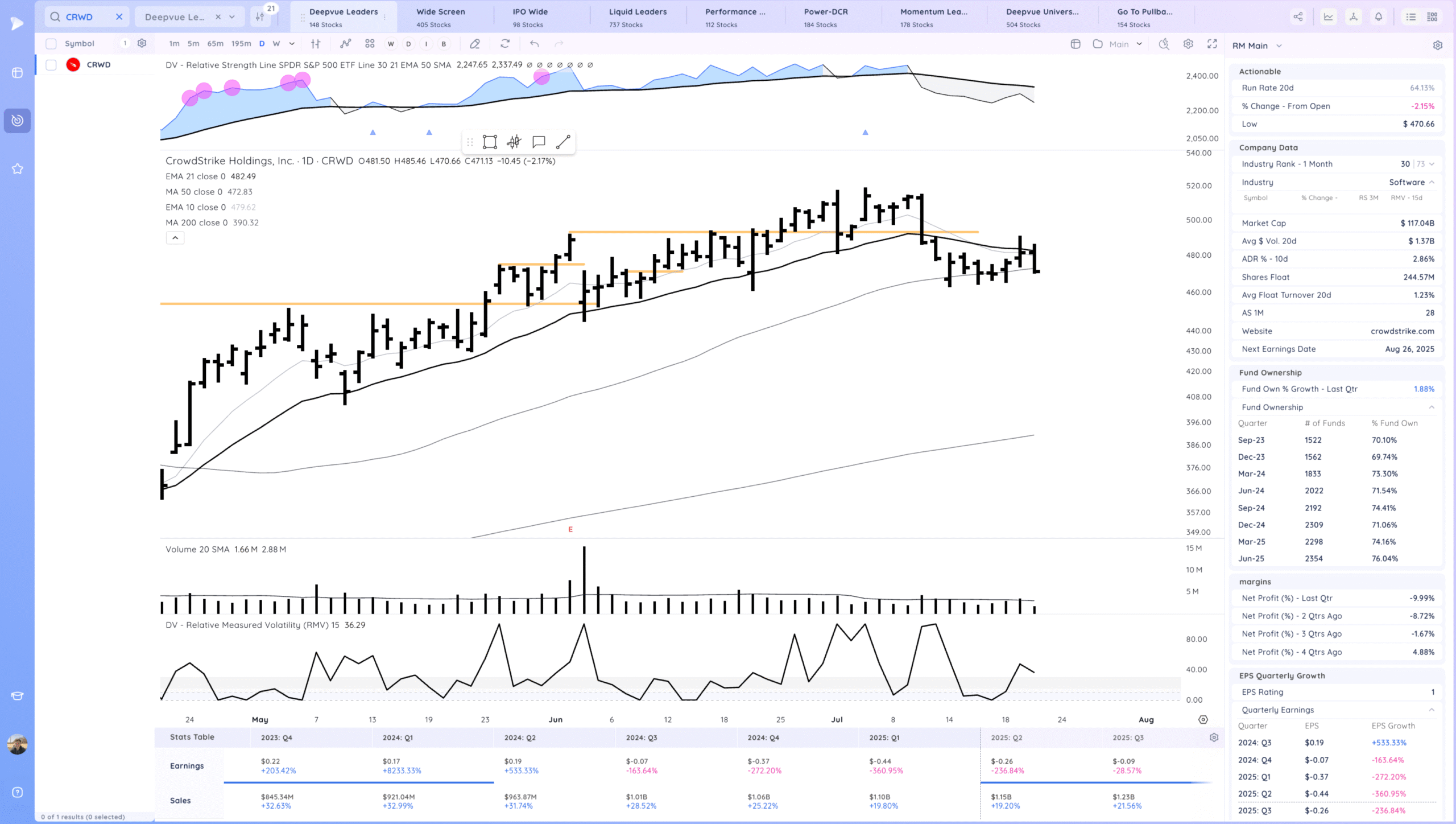Open the comment annotation tool
The width and height of the screenshot is (1456, 824).
[x=539, y=142]
